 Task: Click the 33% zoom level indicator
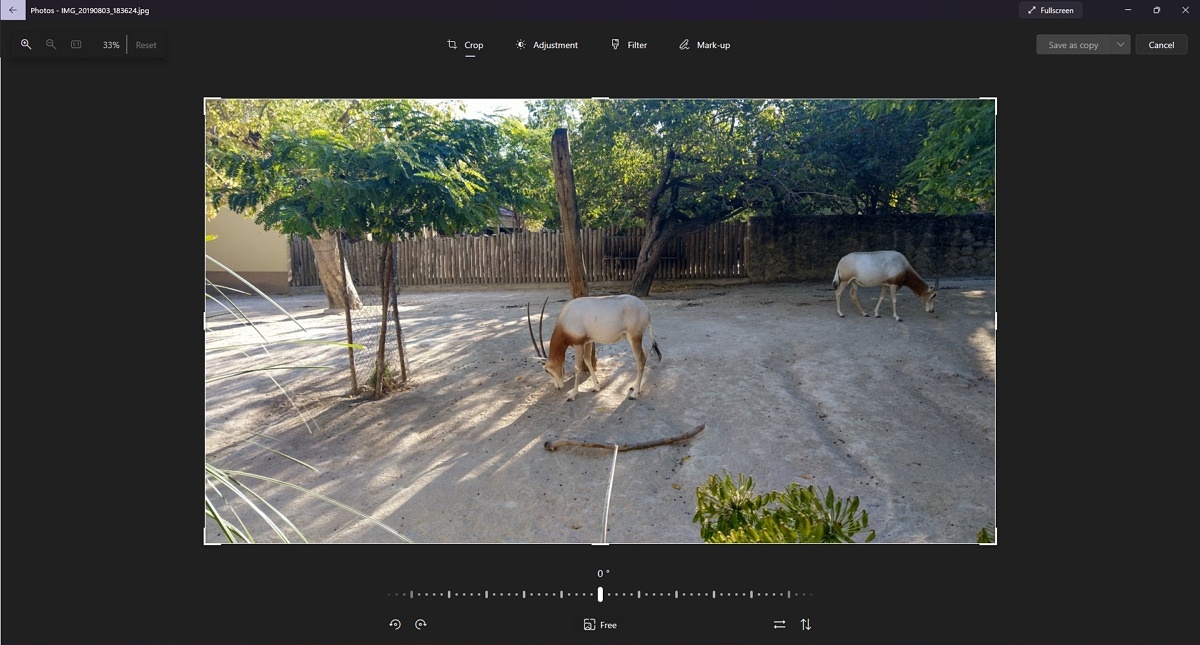click(111, 45)
